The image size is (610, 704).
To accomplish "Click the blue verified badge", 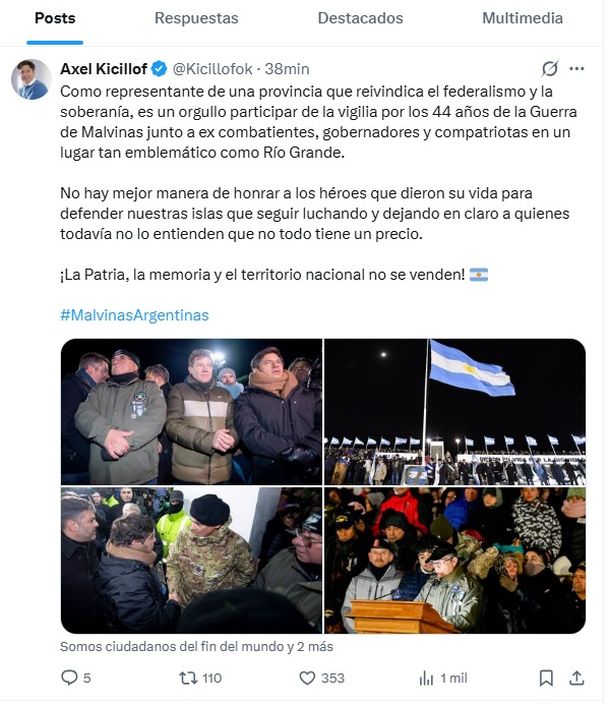I will [x=159, y=69].
